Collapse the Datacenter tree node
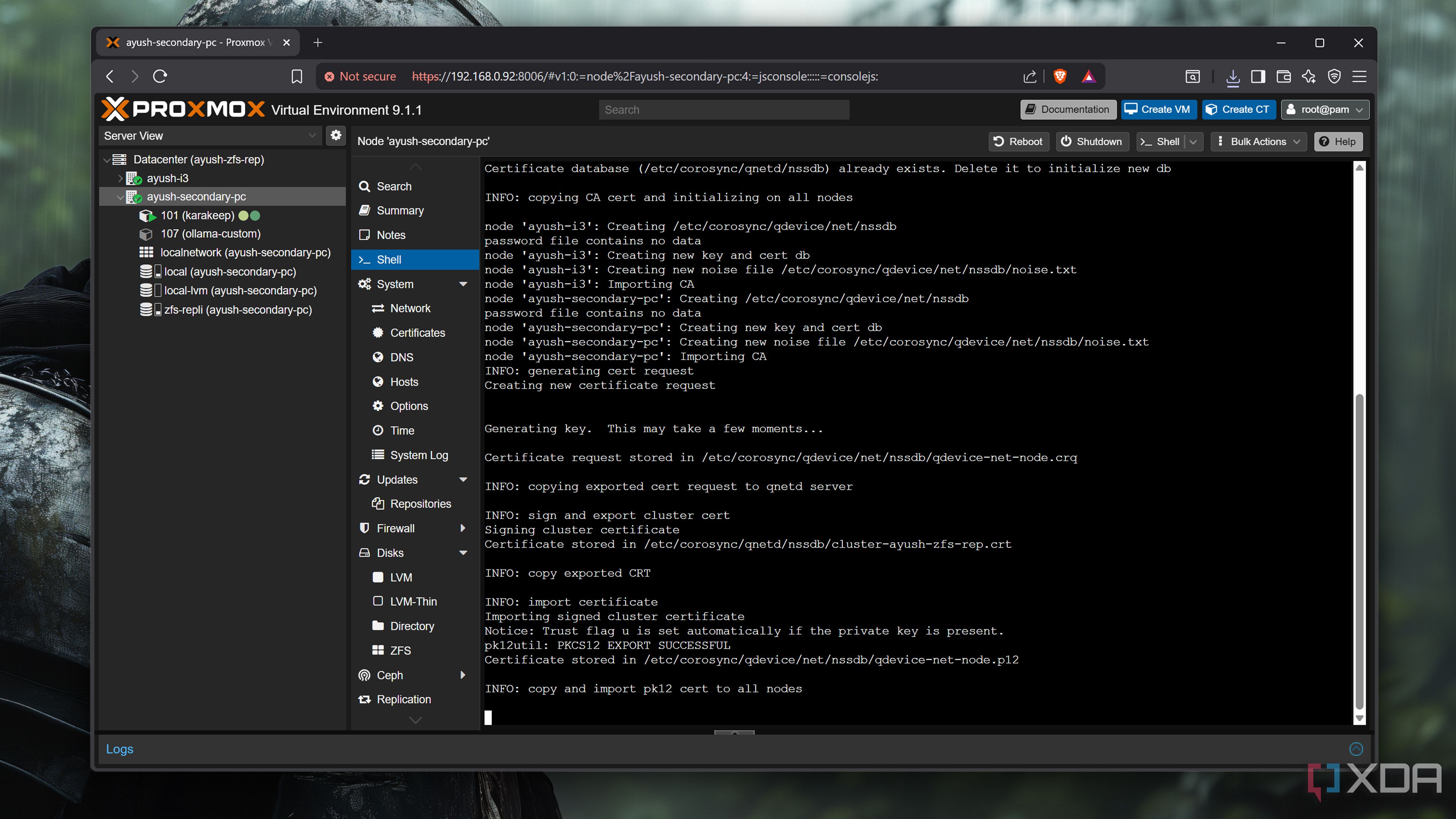The height and width of the screenshot is (819, 1456). tap(107, 160)
